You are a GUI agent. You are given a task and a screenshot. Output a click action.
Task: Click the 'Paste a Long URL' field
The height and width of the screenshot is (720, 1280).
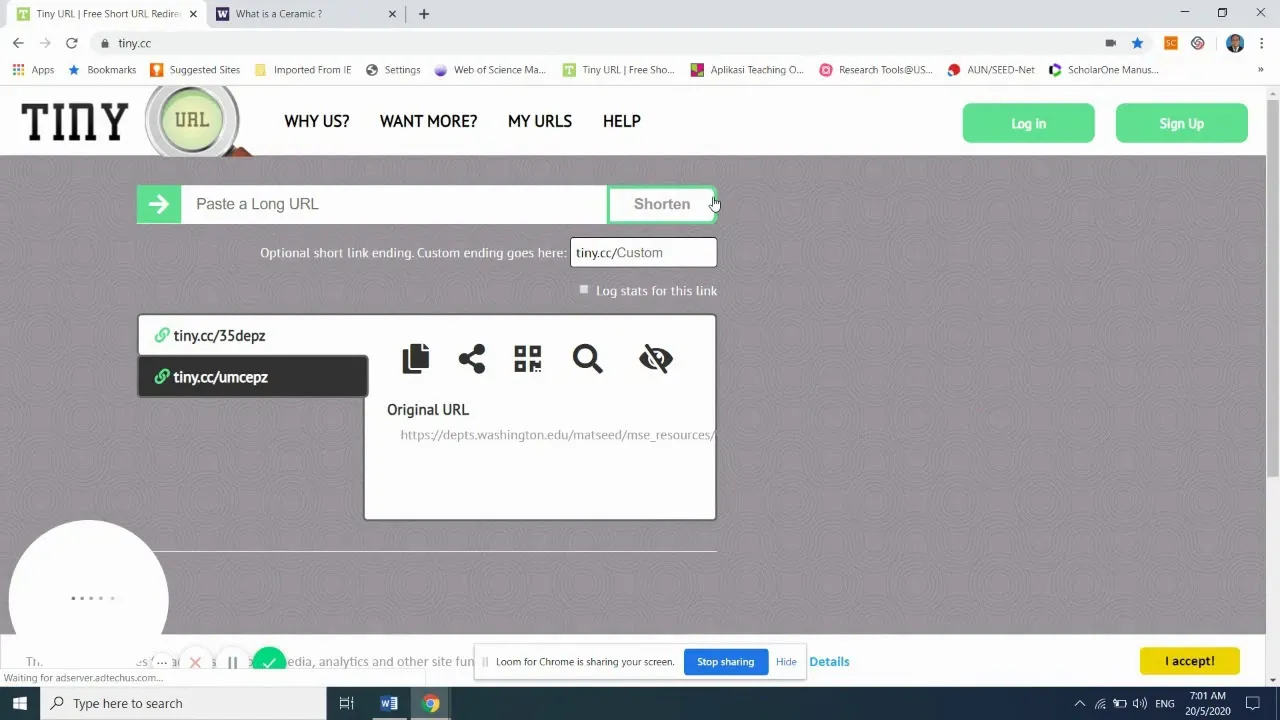[x=394, y=204]
